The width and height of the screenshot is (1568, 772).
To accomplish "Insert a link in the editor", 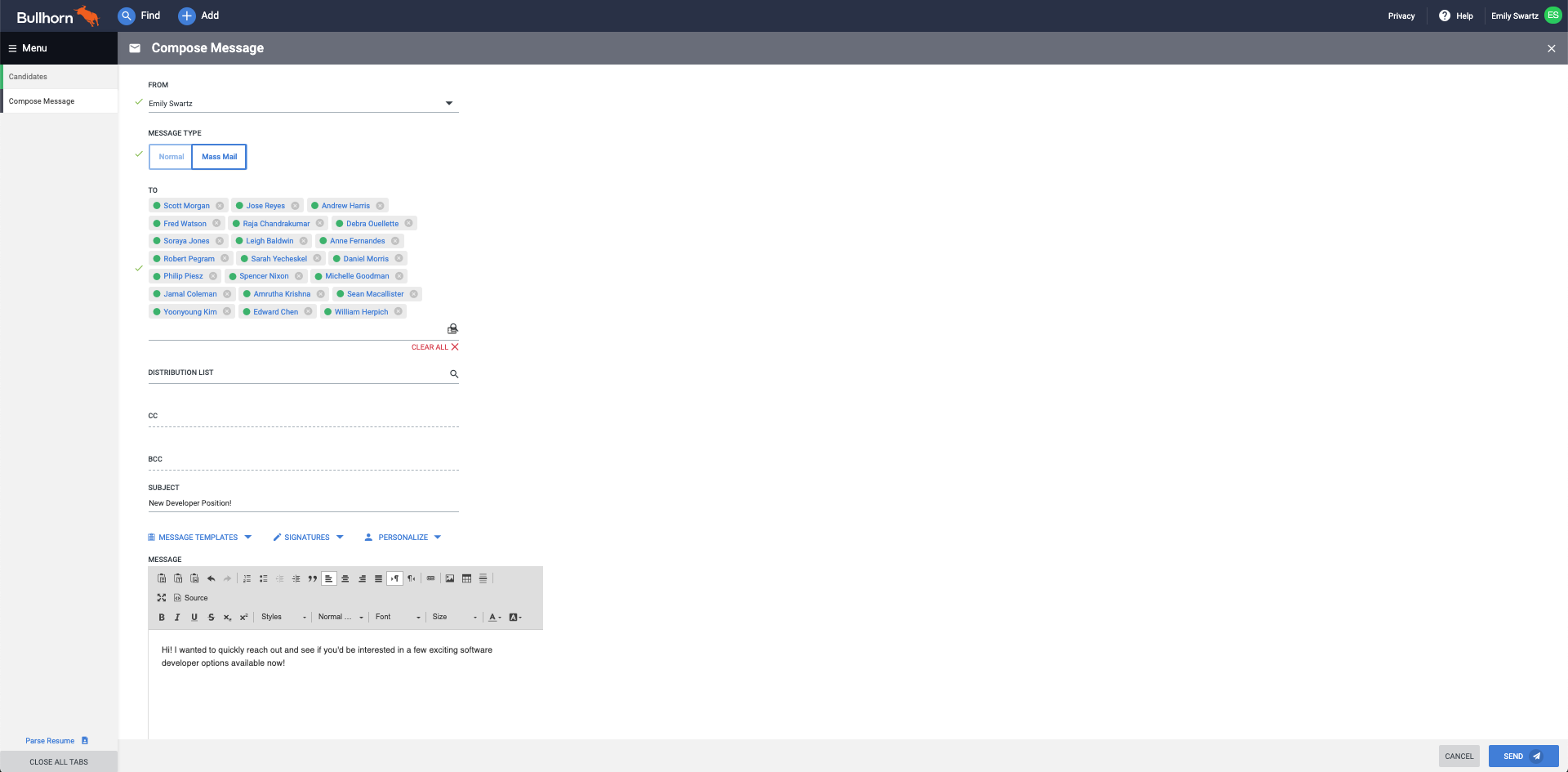I will coord(431,578).
